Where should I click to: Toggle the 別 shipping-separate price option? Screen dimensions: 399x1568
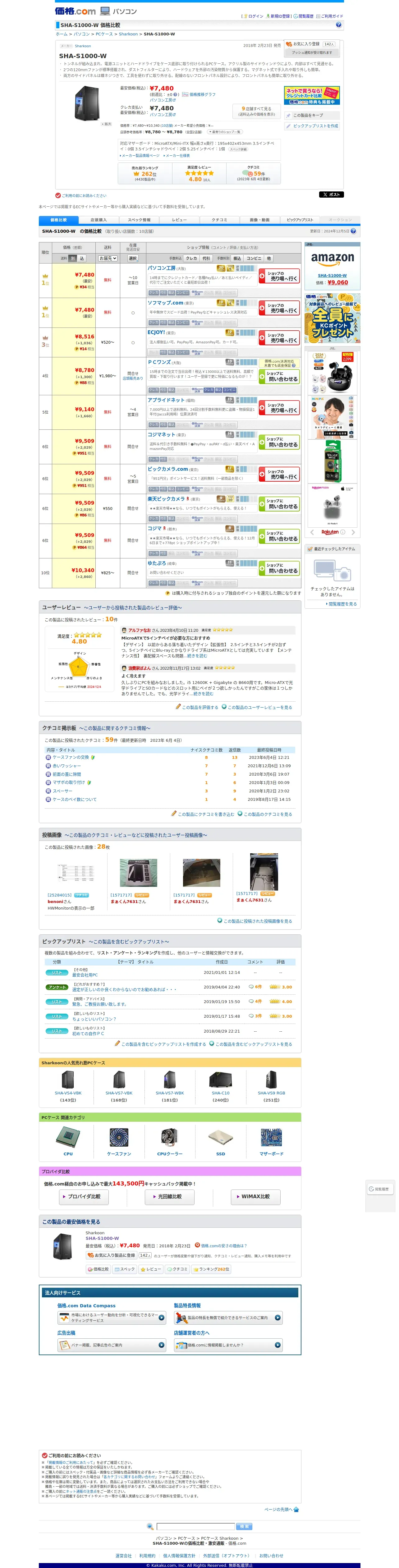(x=73, y=258)
